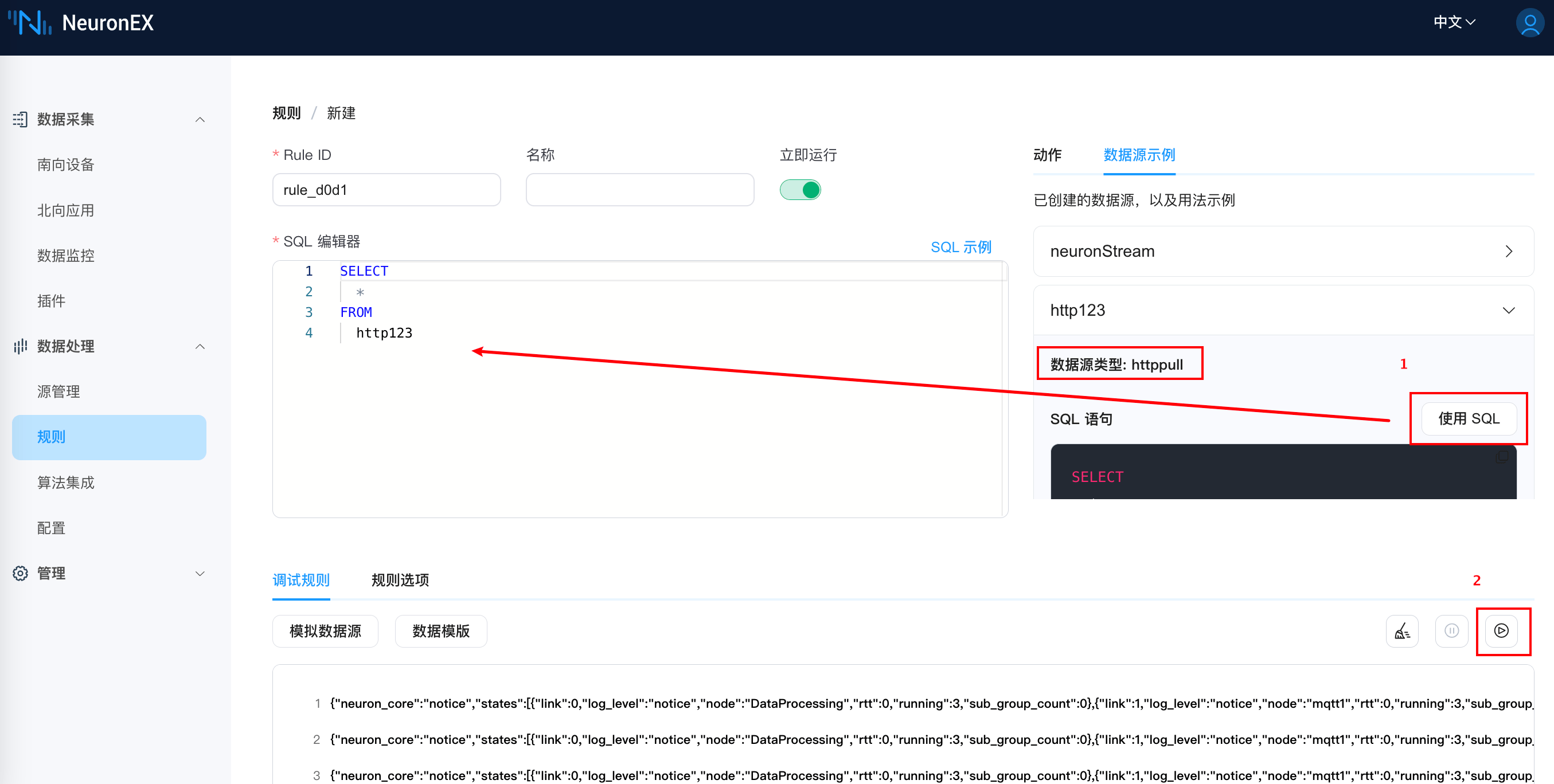This screenshot has width=1554, height=784.
Task: Click the 名称 input field
Action: (639, 190)
